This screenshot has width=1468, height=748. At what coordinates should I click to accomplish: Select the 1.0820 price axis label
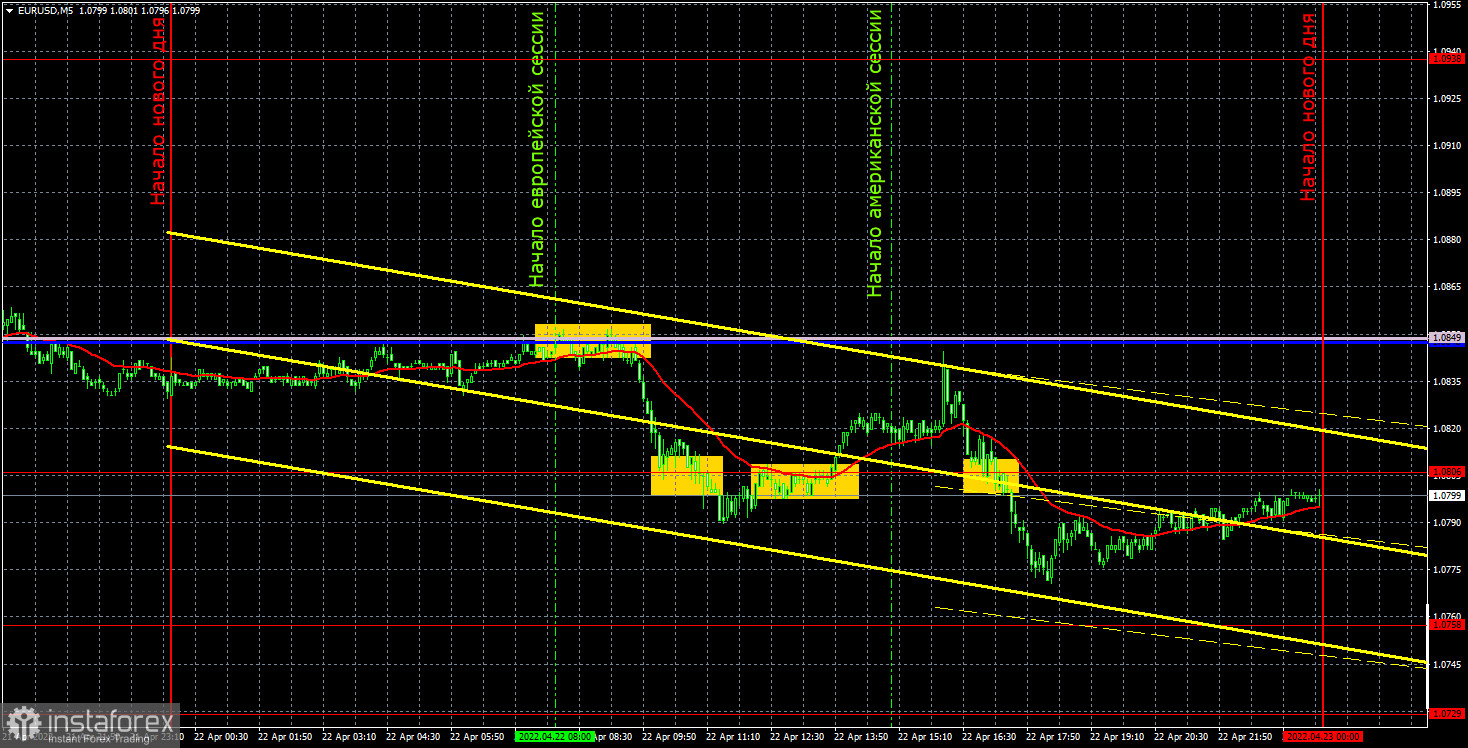click(1447, 428)
